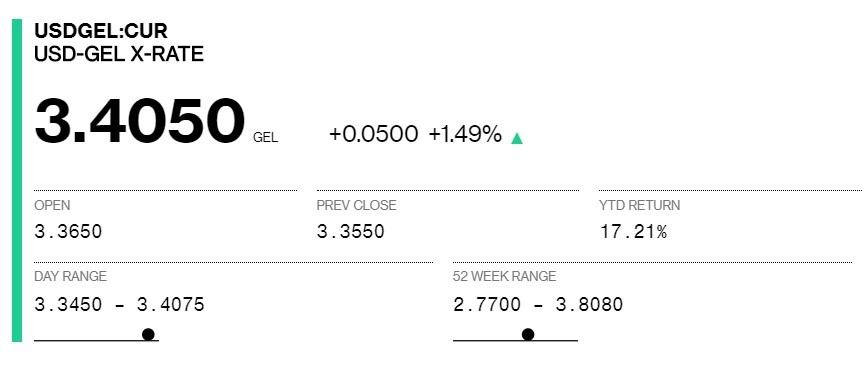This screenshot has height=367, width=865.
Task: Click the 52 week range slider dot
Action: coord(528,334)
